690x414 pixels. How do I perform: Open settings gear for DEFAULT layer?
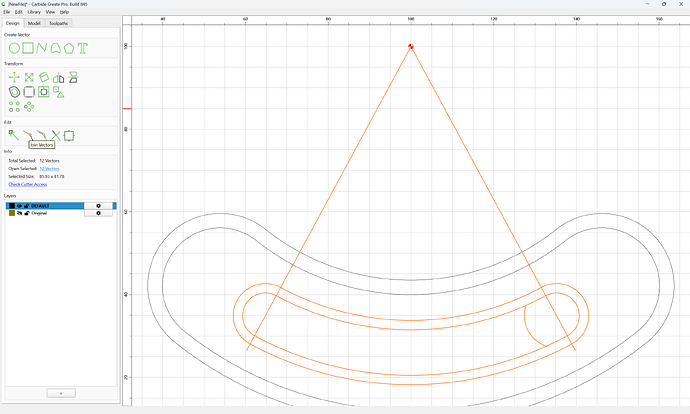(98, 206)
